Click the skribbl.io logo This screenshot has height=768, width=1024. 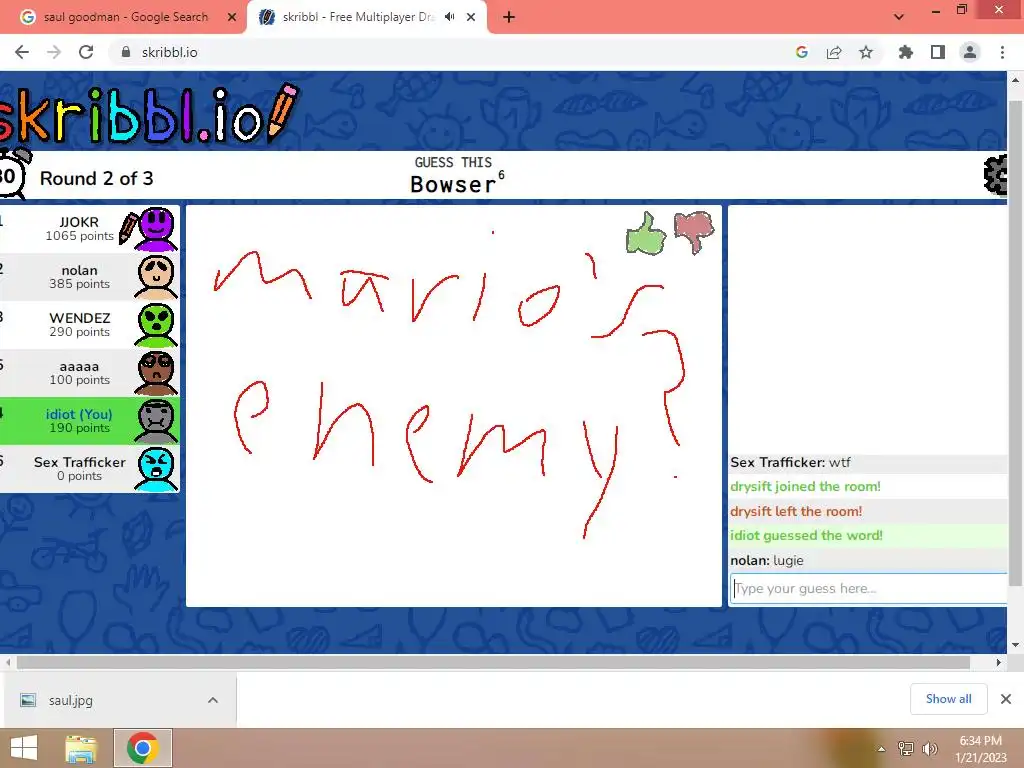point(149,115)
